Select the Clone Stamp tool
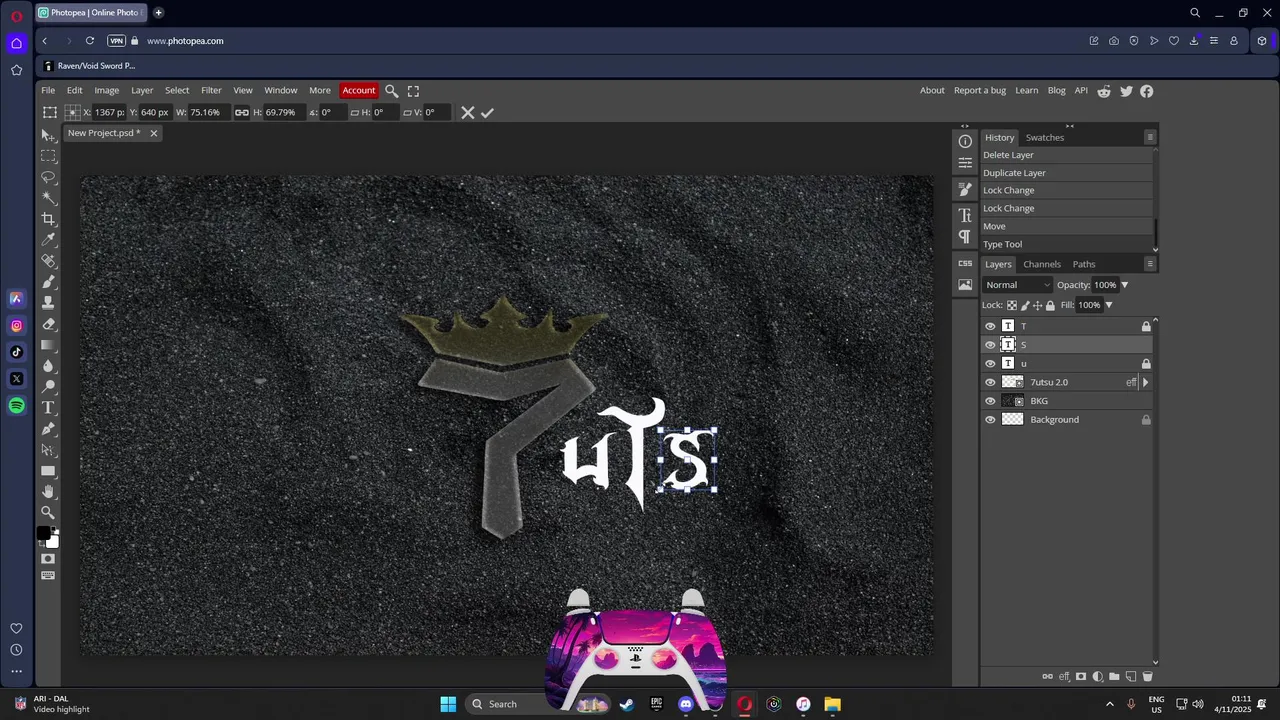Image resolution: width=1280 pixels, height=720 pixels. tap(48, 303)
